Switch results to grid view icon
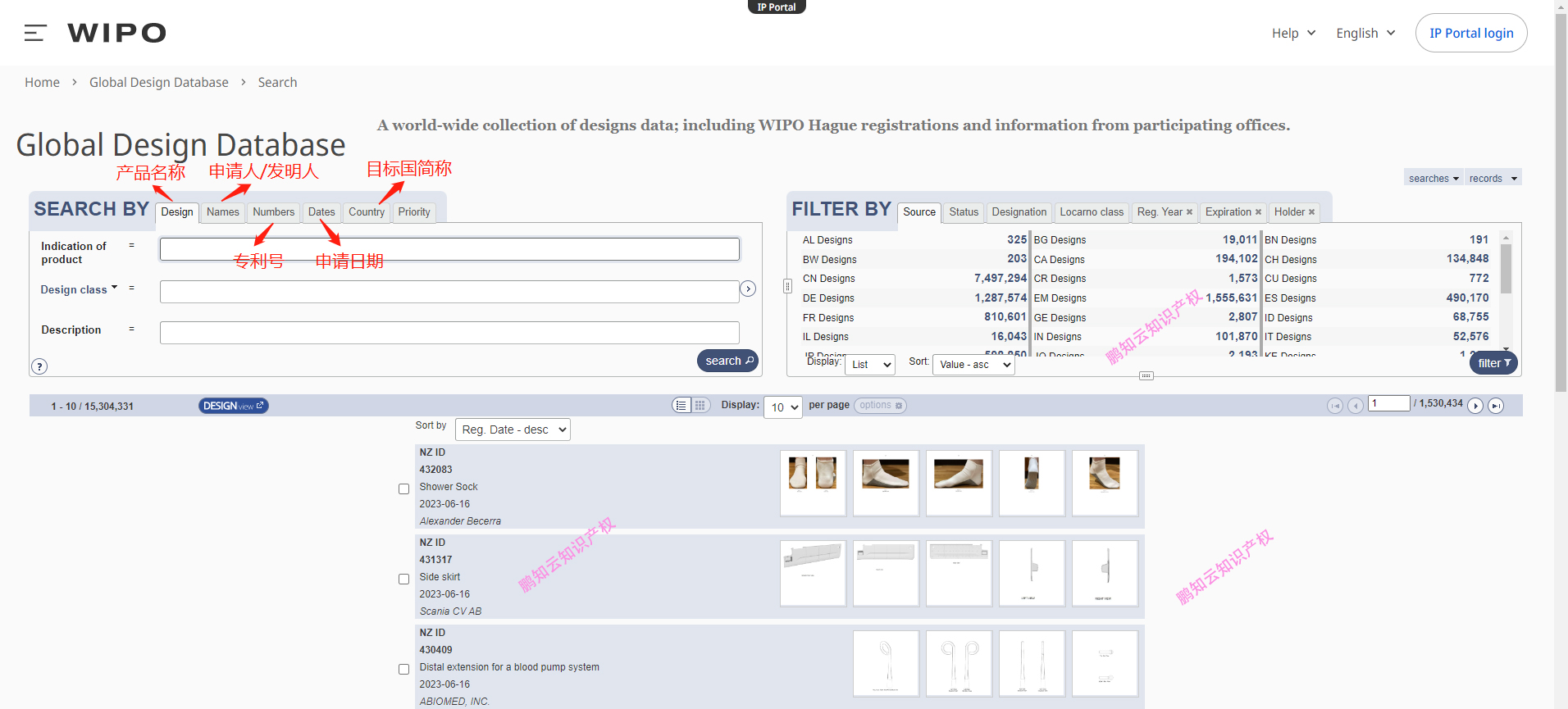The width and height of the screenshot is (1568, 709). click(700, 405)
